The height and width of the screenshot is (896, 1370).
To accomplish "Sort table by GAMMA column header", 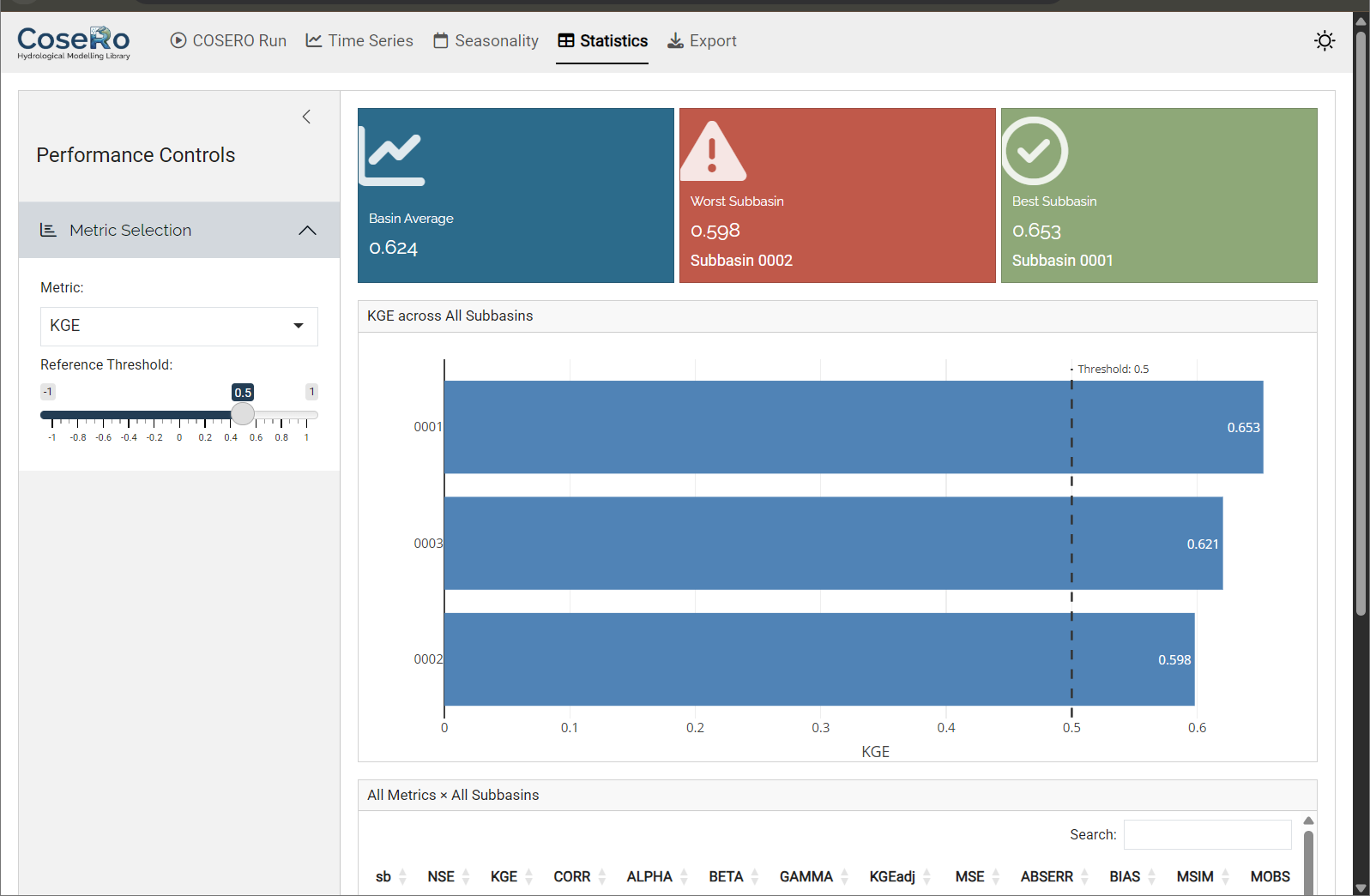I will coord(806,876).
